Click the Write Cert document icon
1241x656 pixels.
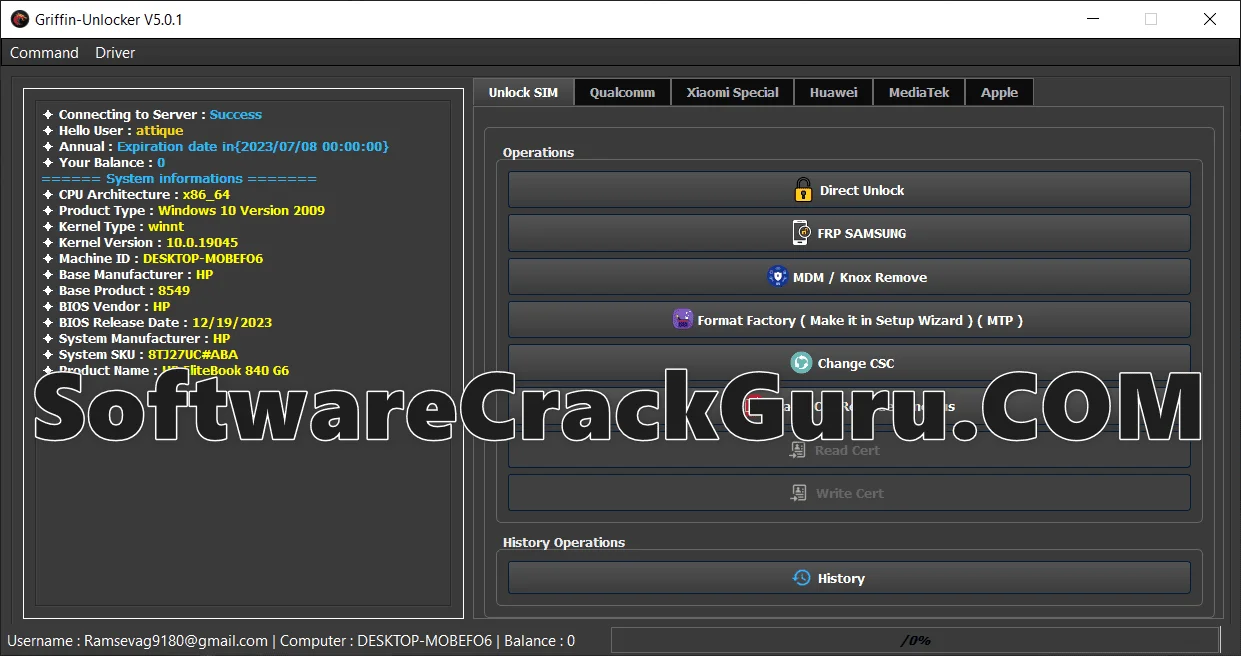798,493
